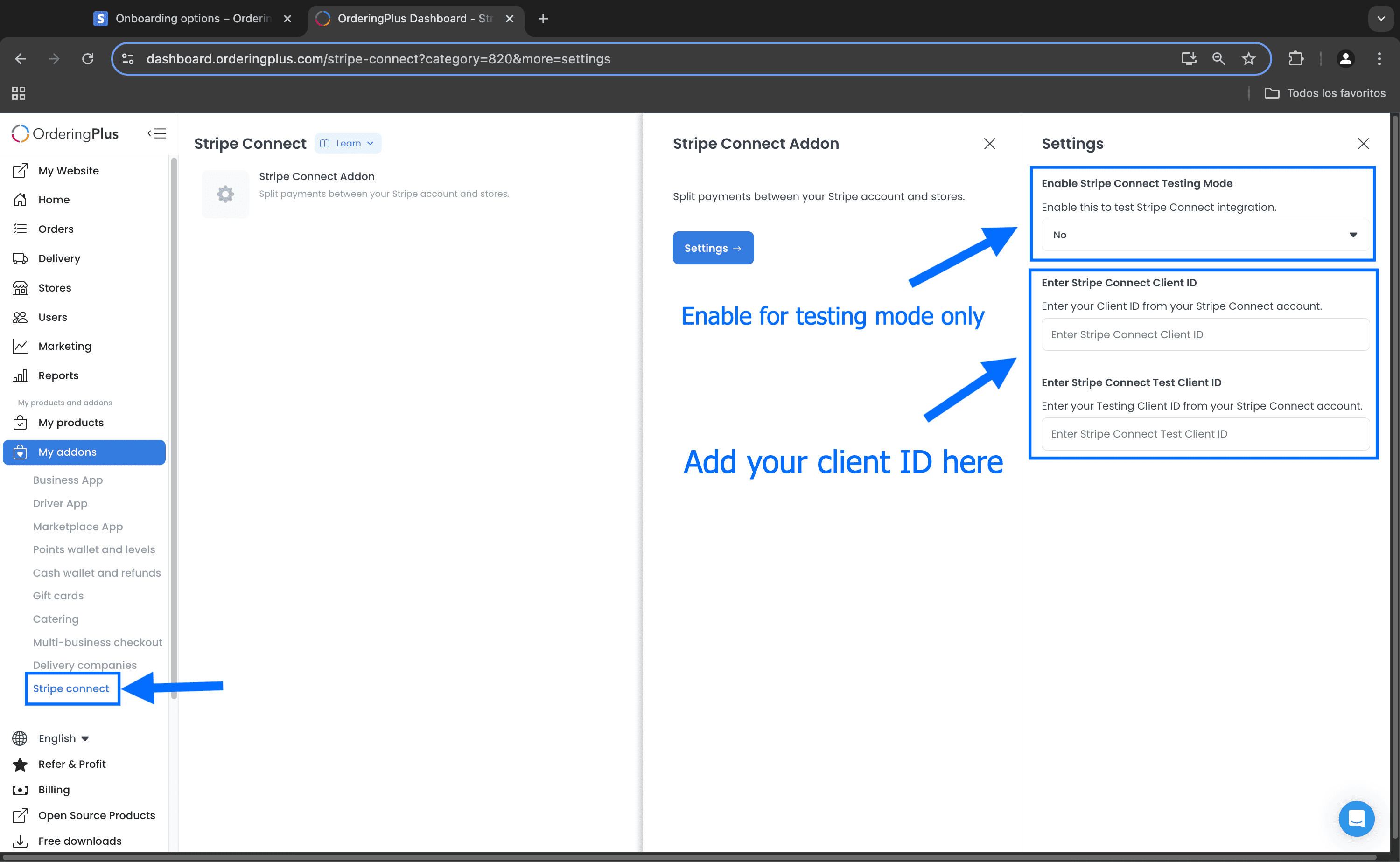Open Marketplace App addon
This screenshot has height=862, width=1400.
click(x=77, y=527)
